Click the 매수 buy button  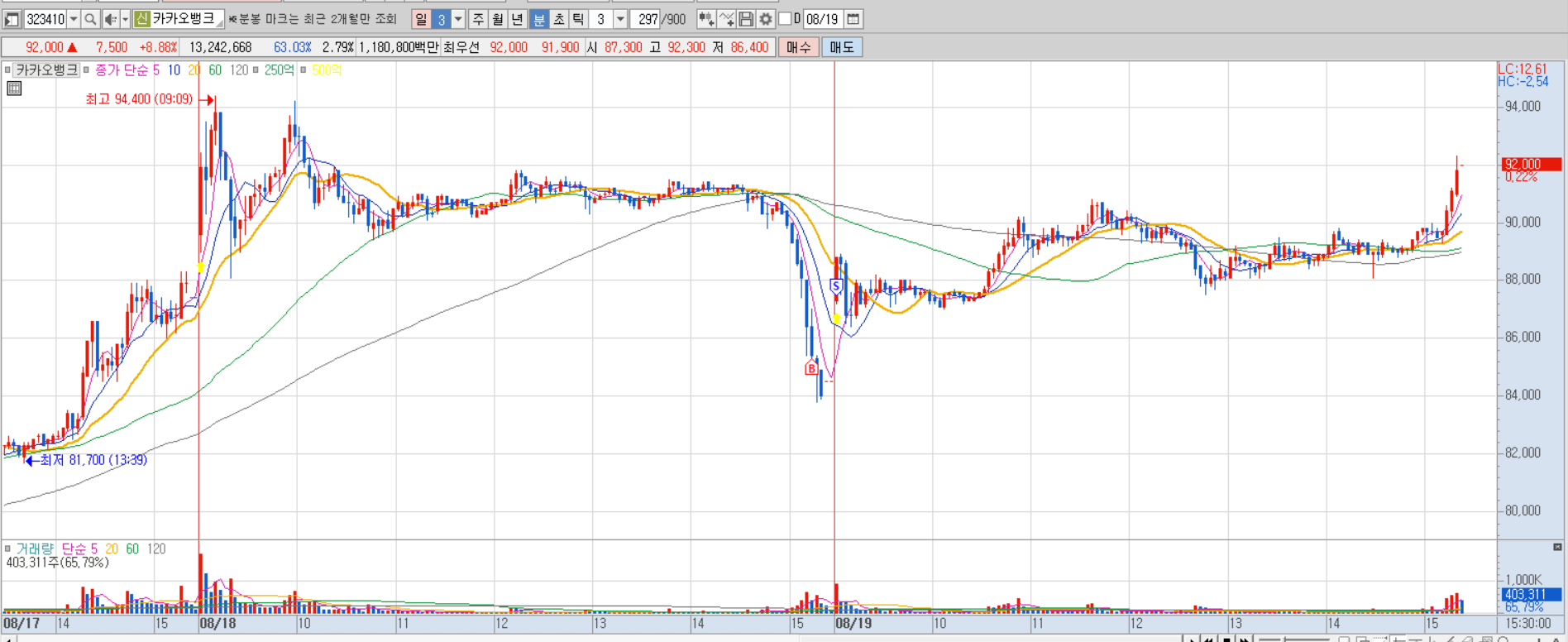point(799,47)
